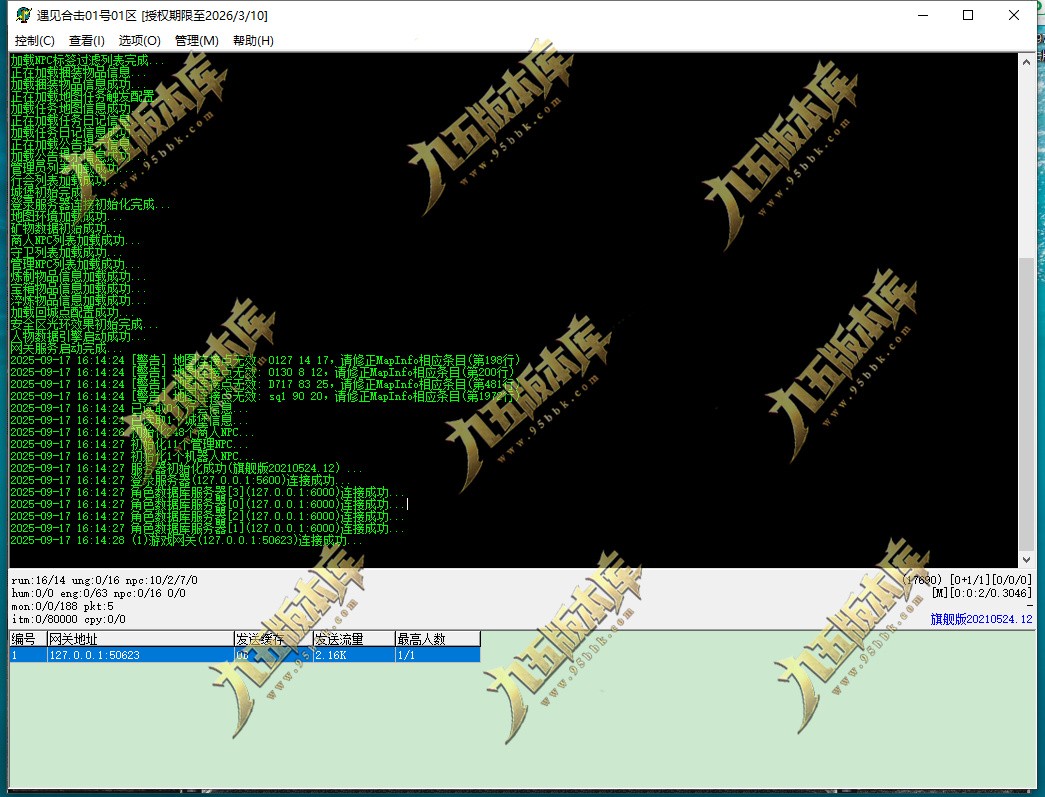Select the 发送流量 column header

(x=354, y=639)
